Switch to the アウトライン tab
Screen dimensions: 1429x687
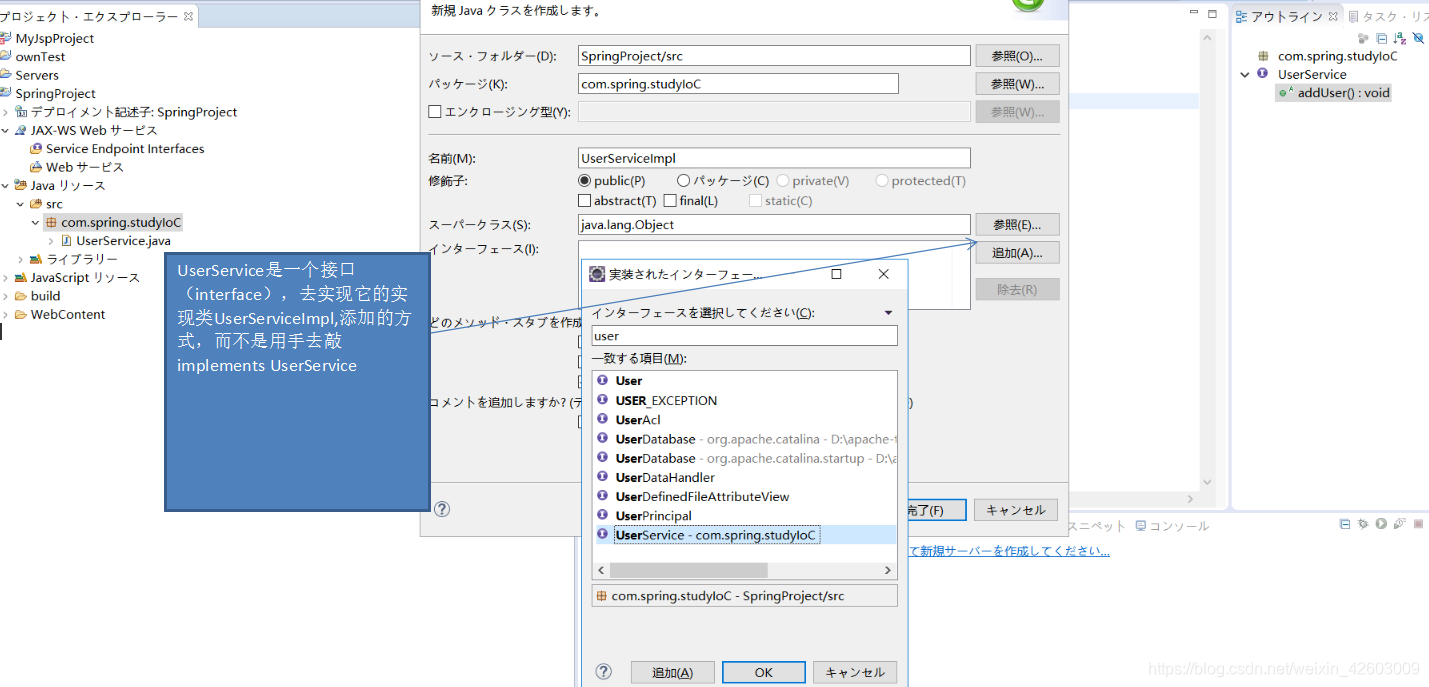pos(1285,16)
